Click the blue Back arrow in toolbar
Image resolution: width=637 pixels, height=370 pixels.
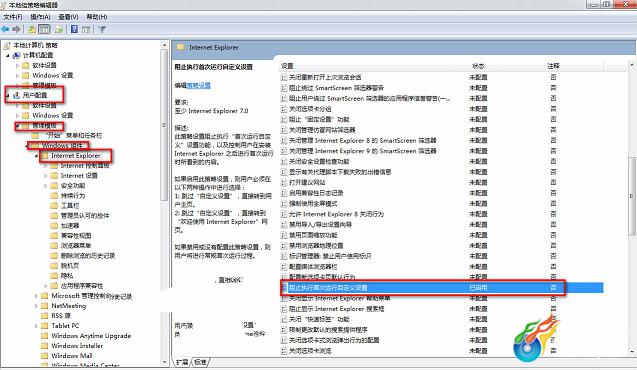coord(5,29)
